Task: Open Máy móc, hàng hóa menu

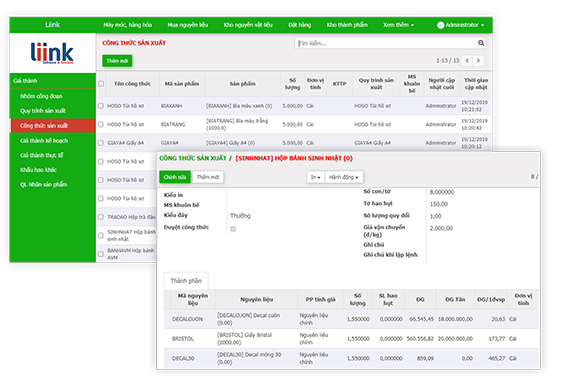Action: pyautogui.click(x=127, y=25)
